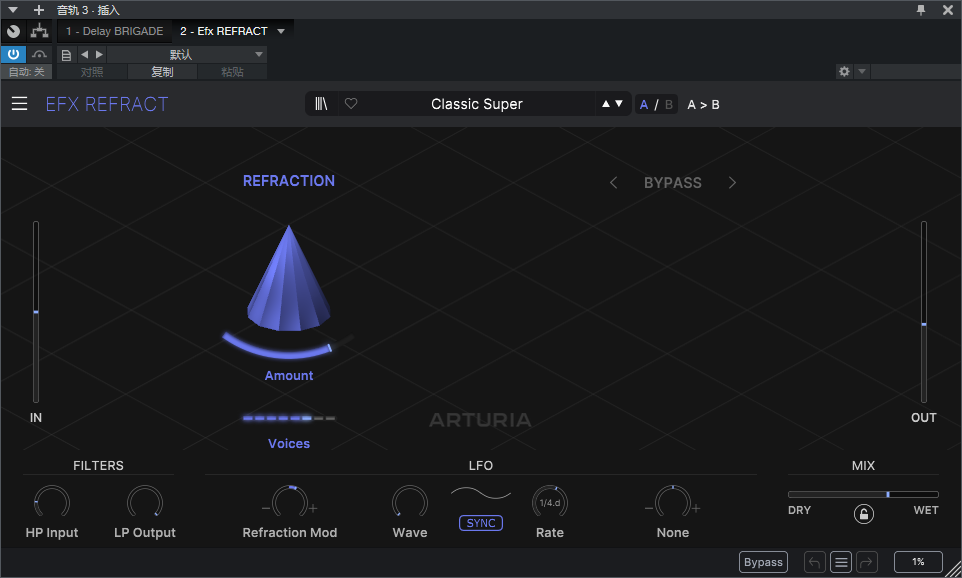Load the previous host preset arrow
The height and width of the screenshot is (578, 962).
[85, 55]
